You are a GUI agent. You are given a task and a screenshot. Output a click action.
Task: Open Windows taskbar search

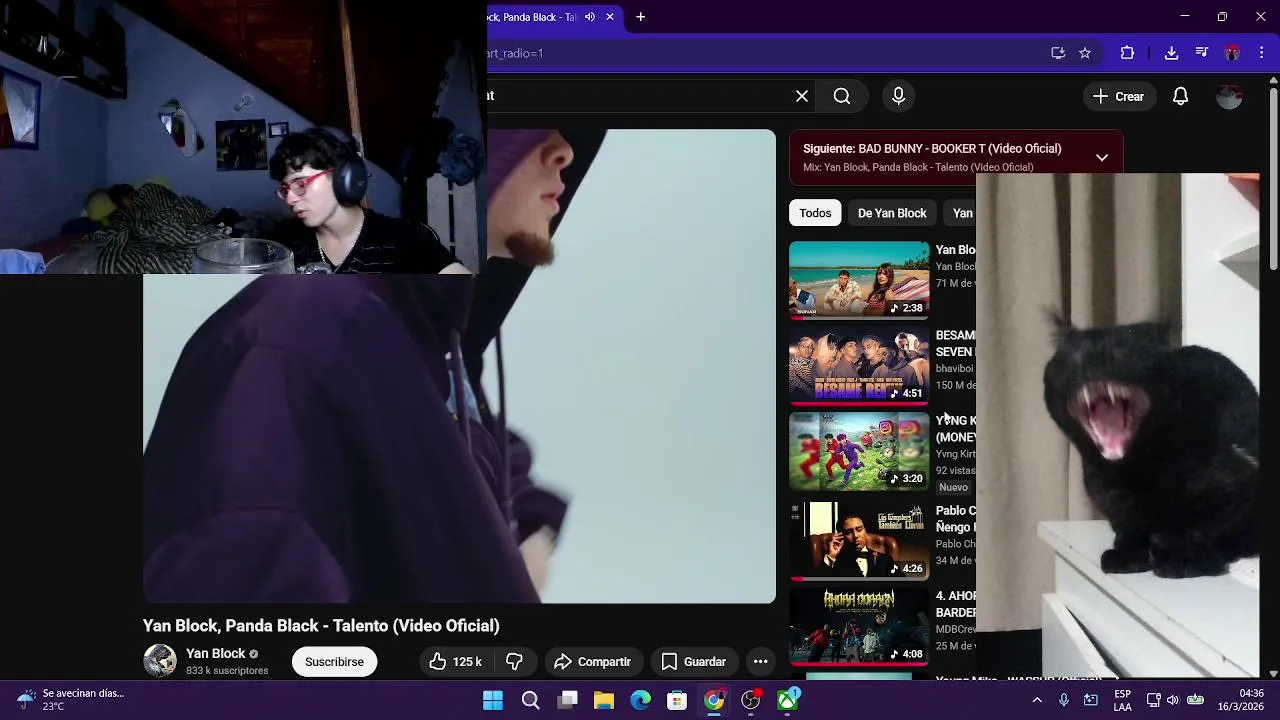click(x=530, y=700)
